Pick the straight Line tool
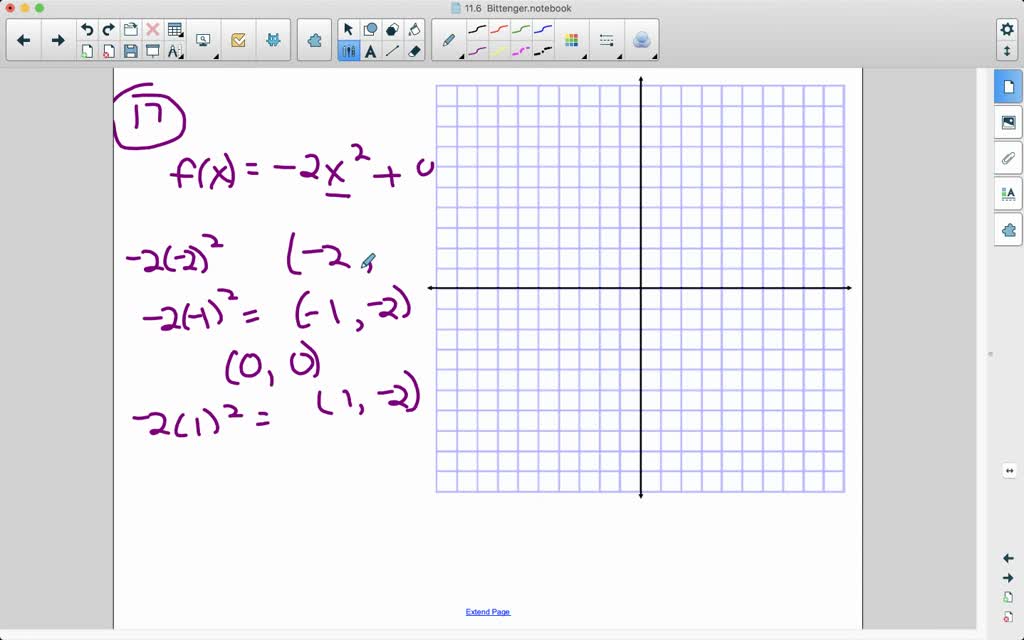The width and height of the screenshot is (1024, 640). point(393,51)
